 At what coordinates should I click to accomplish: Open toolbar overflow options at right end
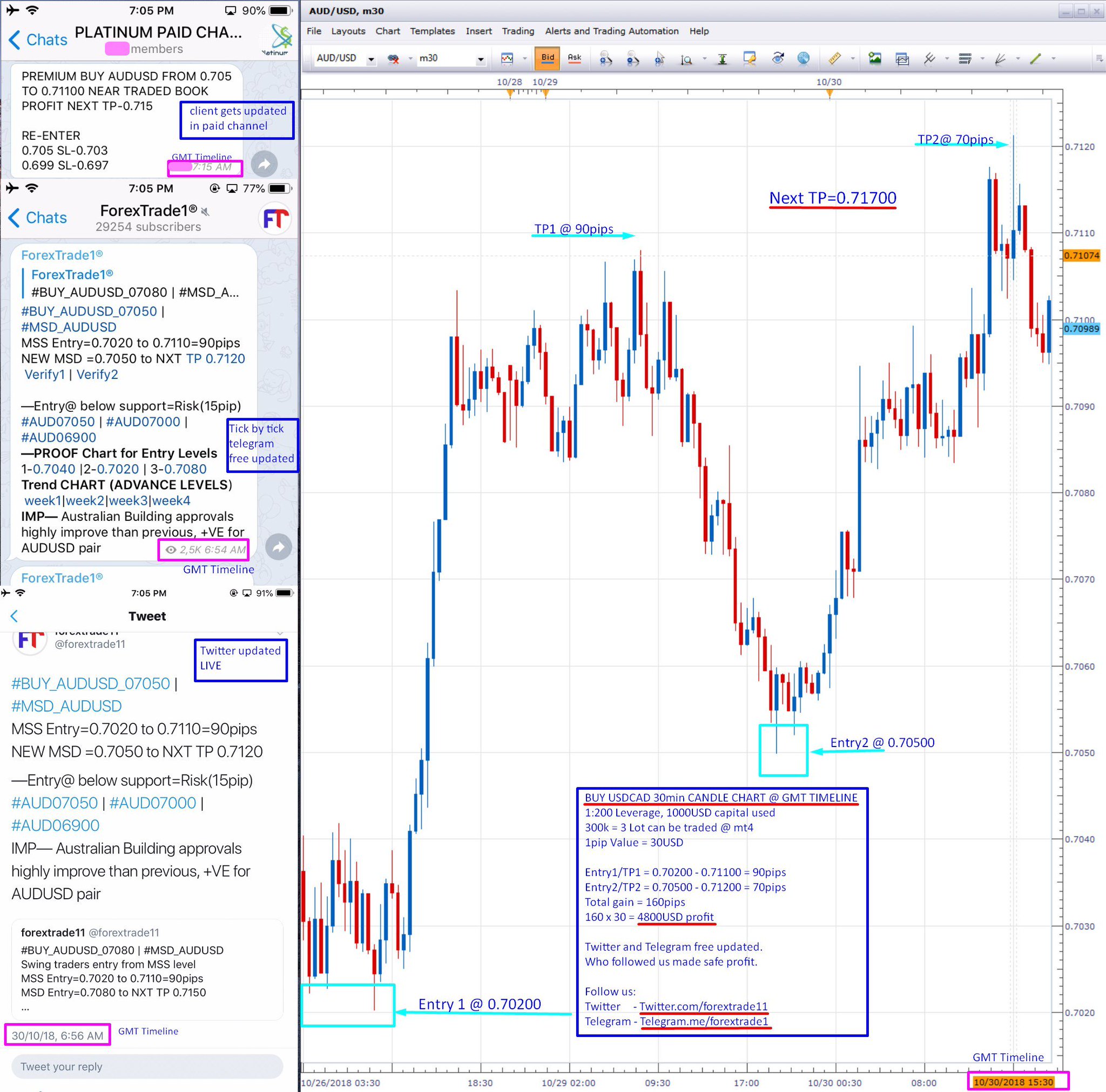[1098, 58]
